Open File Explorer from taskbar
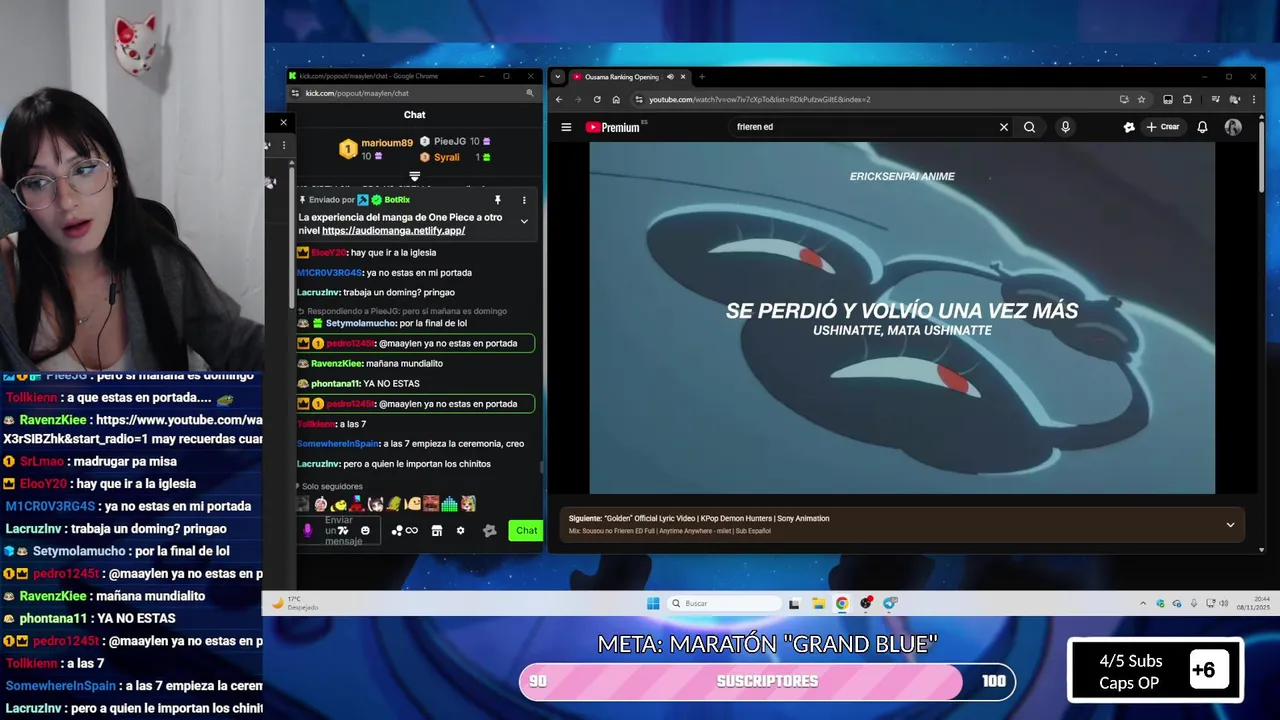This screenshot has width=1280, height=720. 818,603
